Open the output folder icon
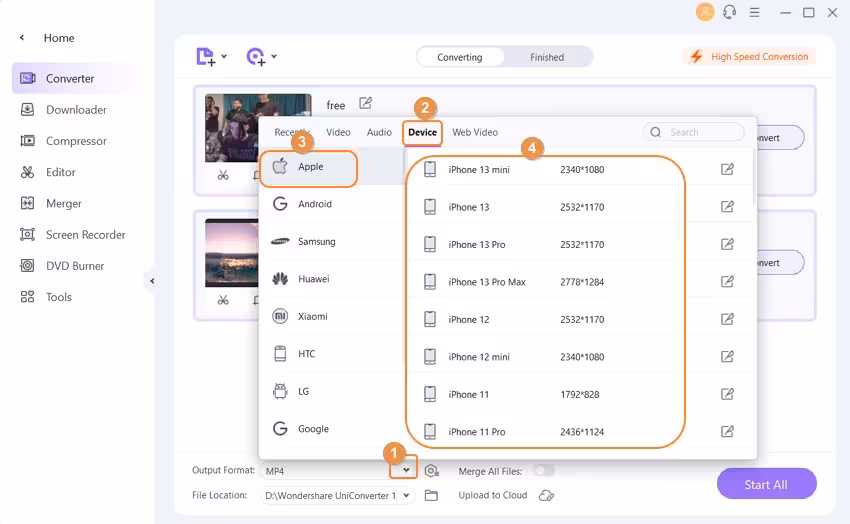The image size is (850, 524). click(x=431, y=495)
